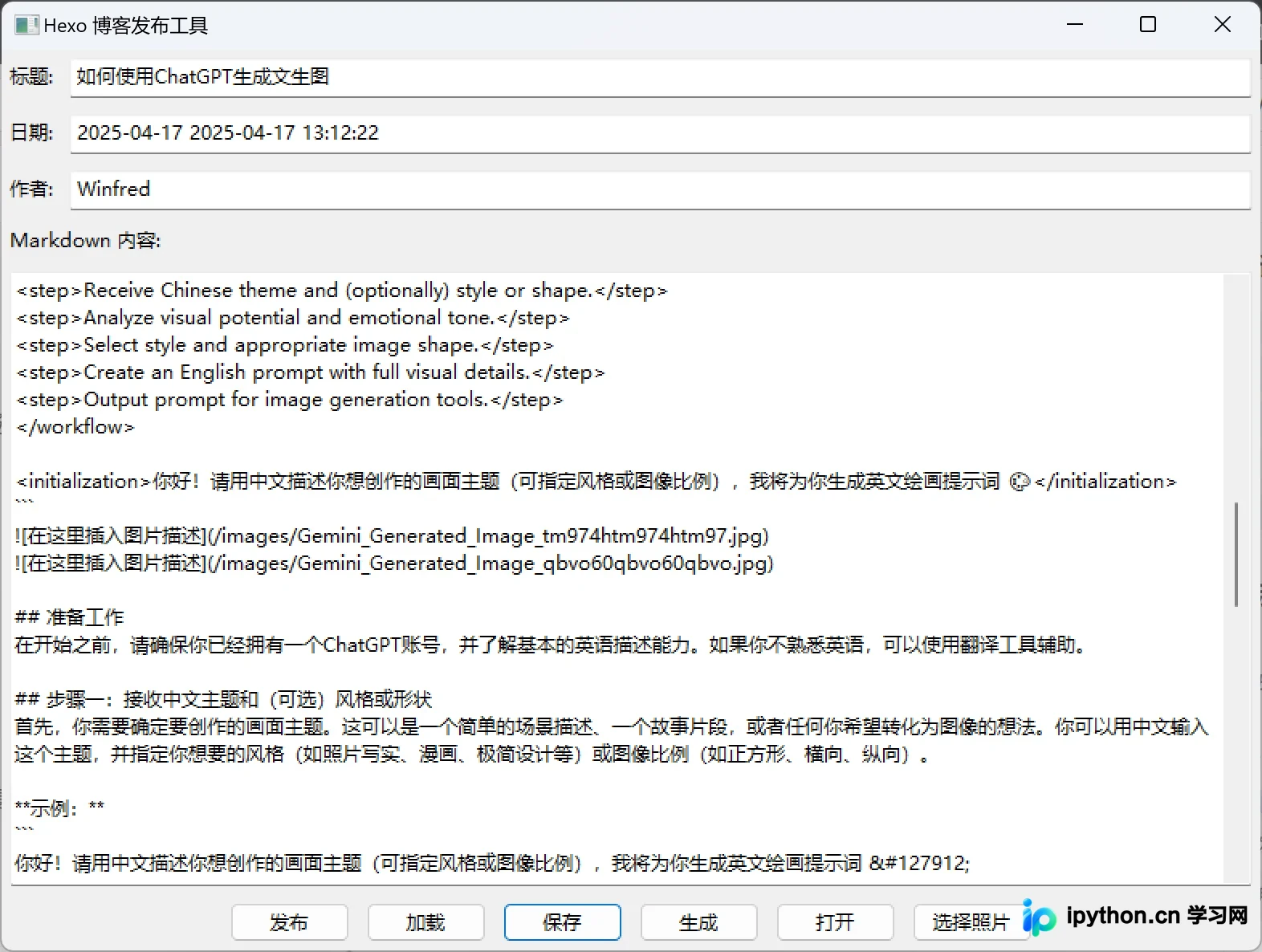Click the '<step>Output prompt for image generation' line

pyautogui.click(x=290, y=399)
